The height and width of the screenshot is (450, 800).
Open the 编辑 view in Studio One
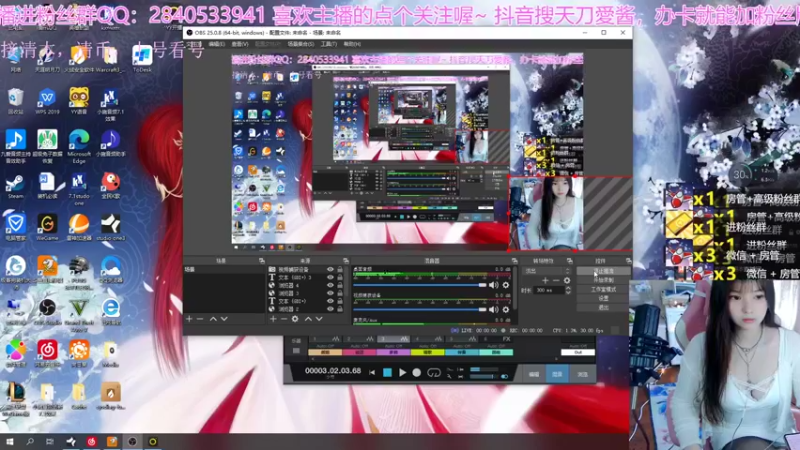pos(534,374)
